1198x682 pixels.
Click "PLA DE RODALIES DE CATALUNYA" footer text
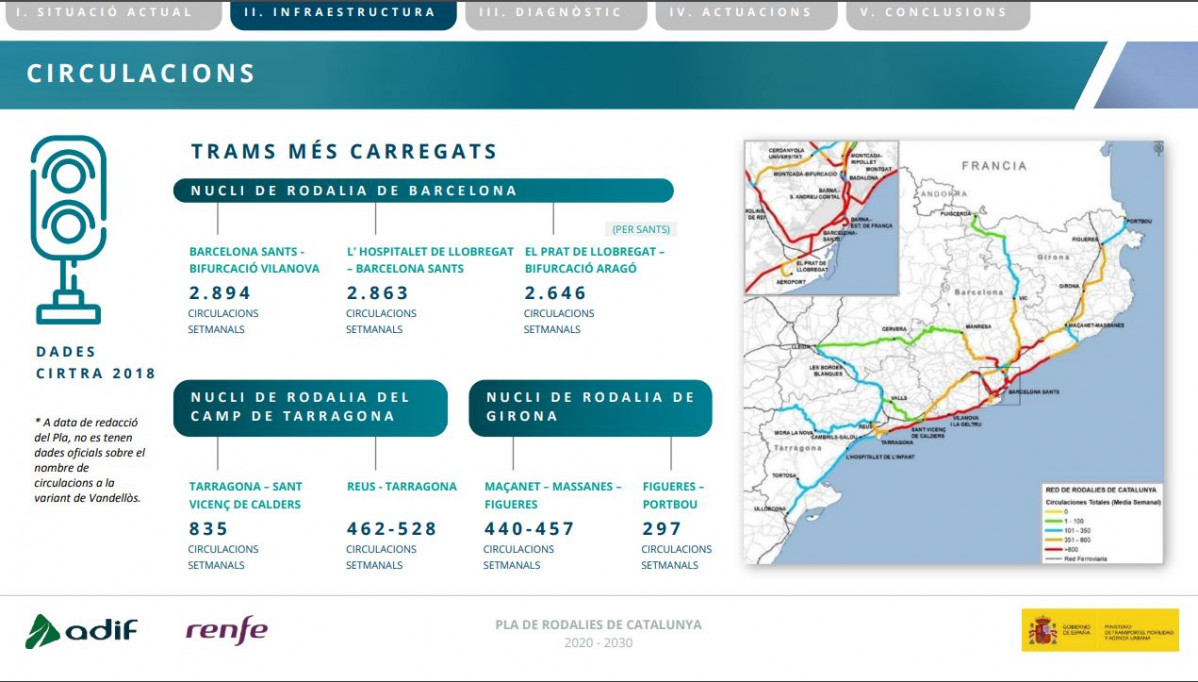598,624
